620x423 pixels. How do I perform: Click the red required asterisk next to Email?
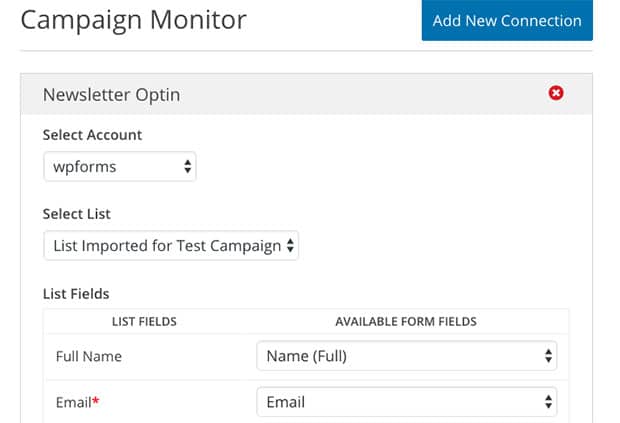tap(96, 401)
